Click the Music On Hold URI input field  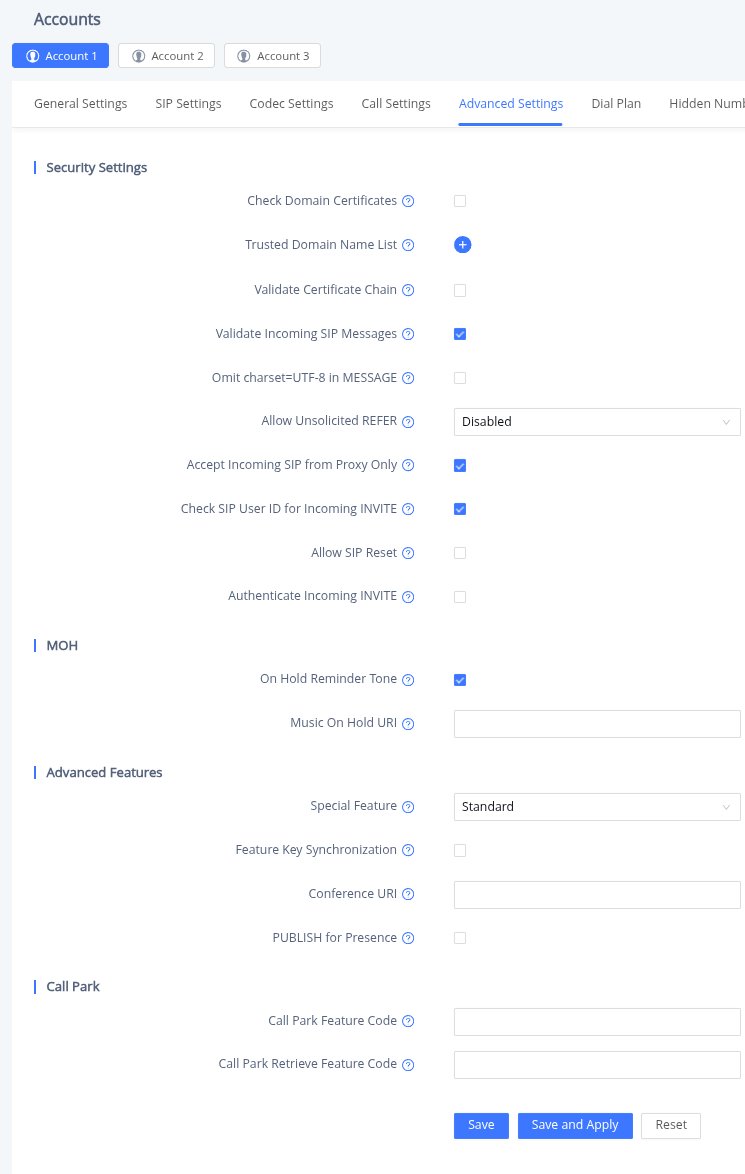596,724
